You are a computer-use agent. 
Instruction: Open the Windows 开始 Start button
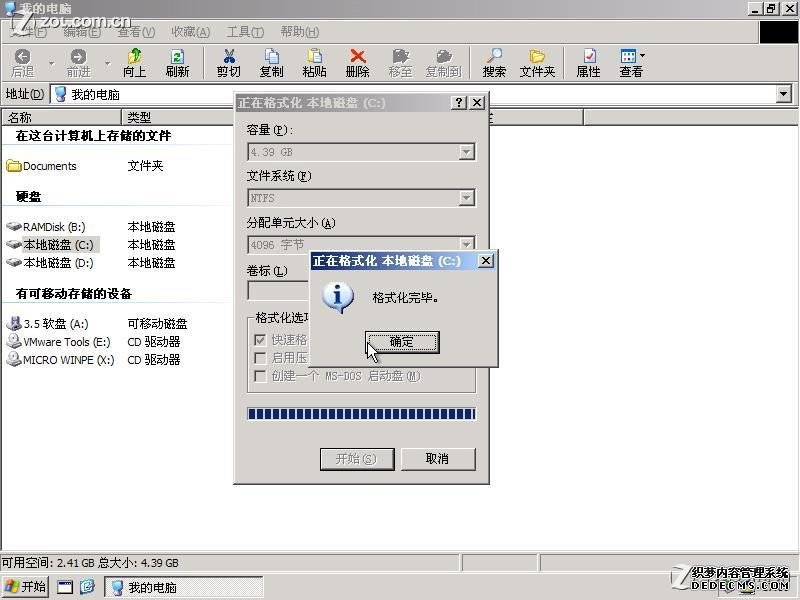click(26, 586)
